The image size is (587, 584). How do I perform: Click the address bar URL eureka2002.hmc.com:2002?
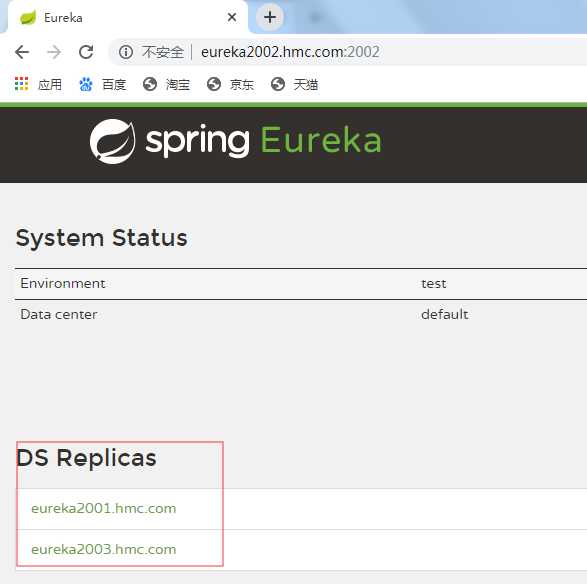coord(290,52)
